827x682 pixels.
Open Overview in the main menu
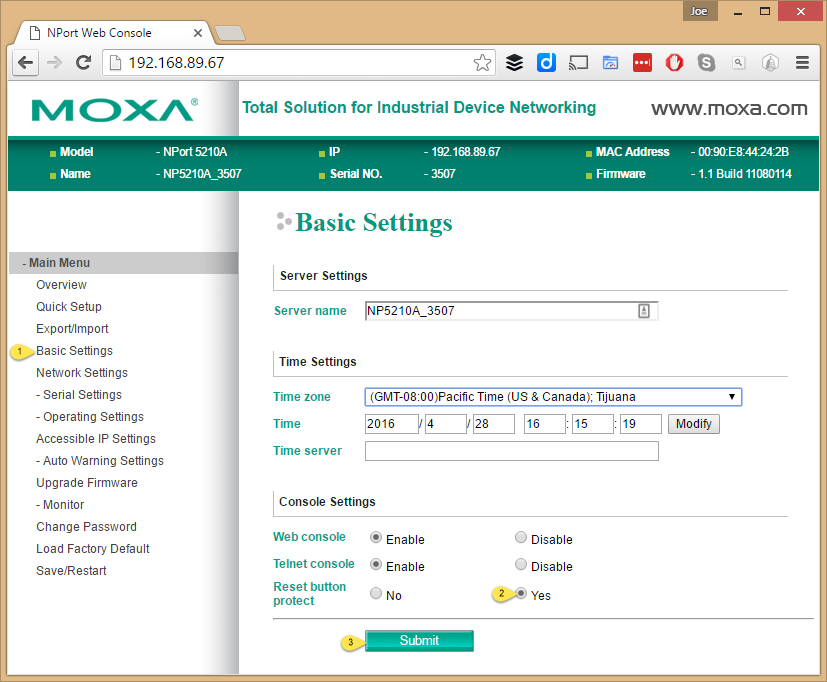pos(61,285)
